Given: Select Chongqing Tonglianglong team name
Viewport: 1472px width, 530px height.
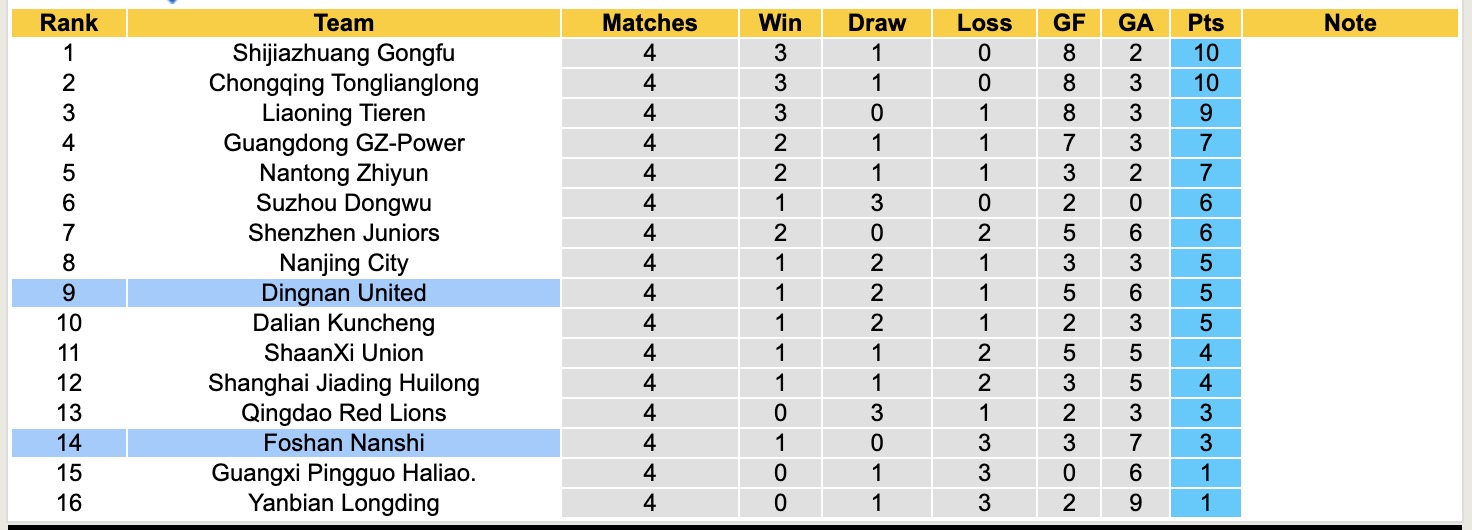Looking at the screenshot, I should pyautogui.click(x=343, y=83).
